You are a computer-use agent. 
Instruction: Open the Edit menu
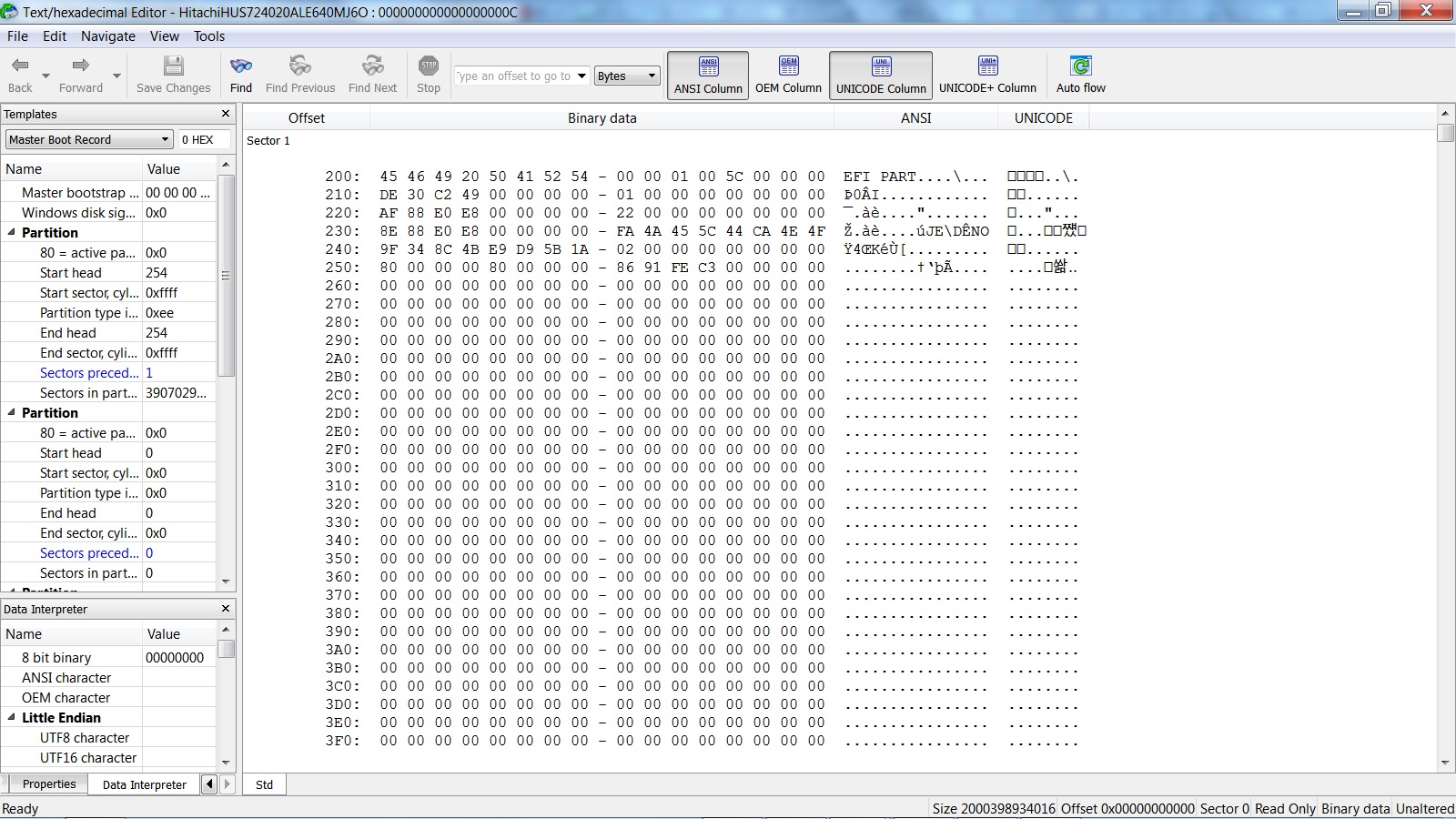point(55,36)
